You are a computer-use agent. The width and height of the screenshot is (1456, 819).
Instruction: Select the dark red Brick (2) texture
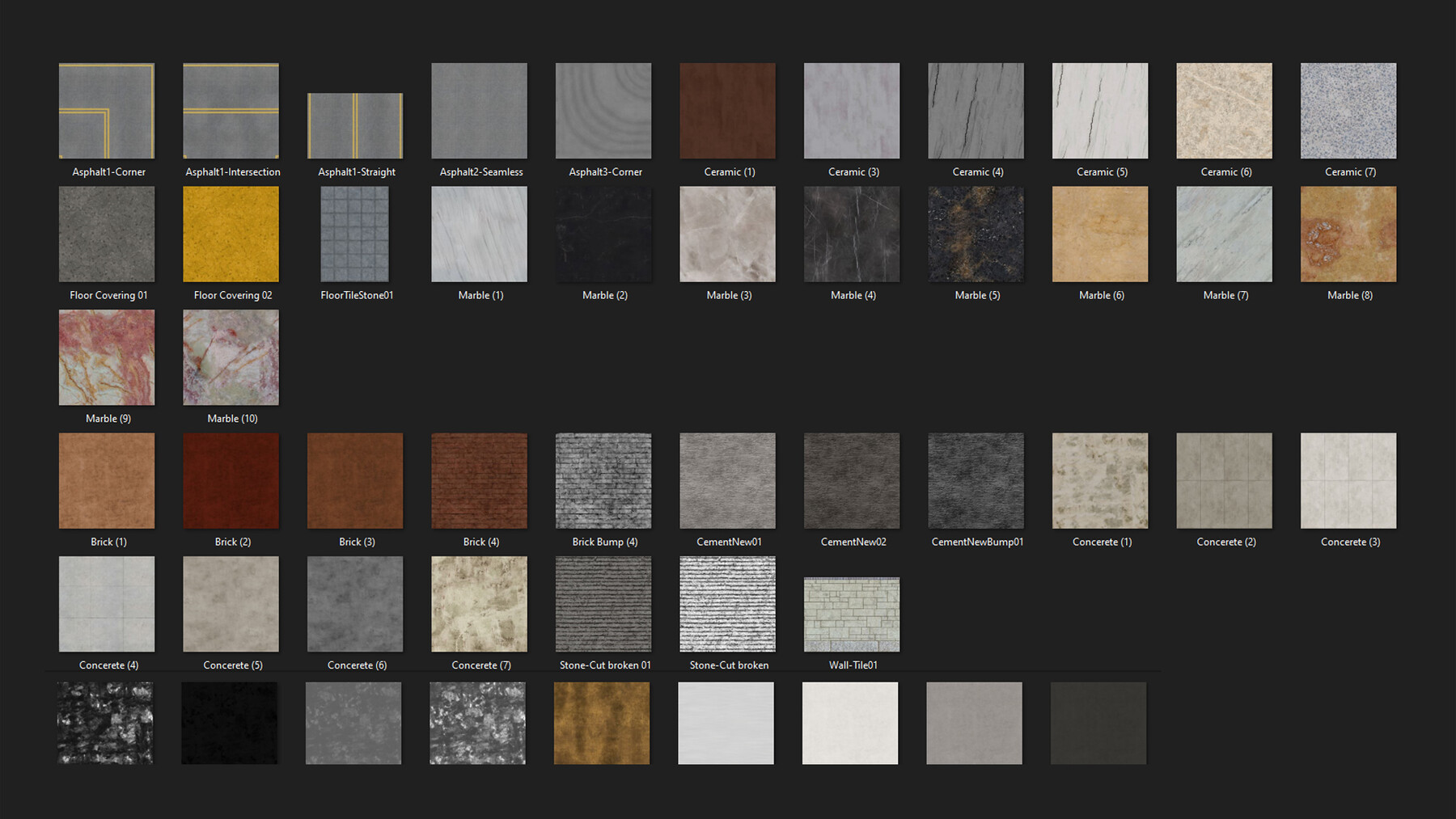[x=231, y=481]
